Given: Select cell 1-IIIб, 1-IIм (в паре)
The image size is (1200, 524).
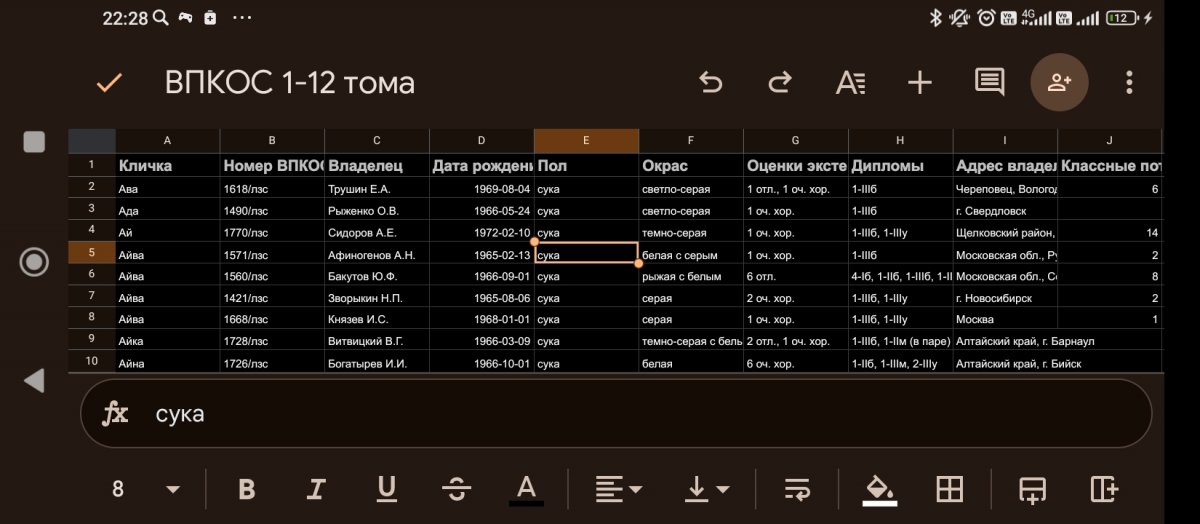Looking at the screenshot, I should (x=900, y=341).
